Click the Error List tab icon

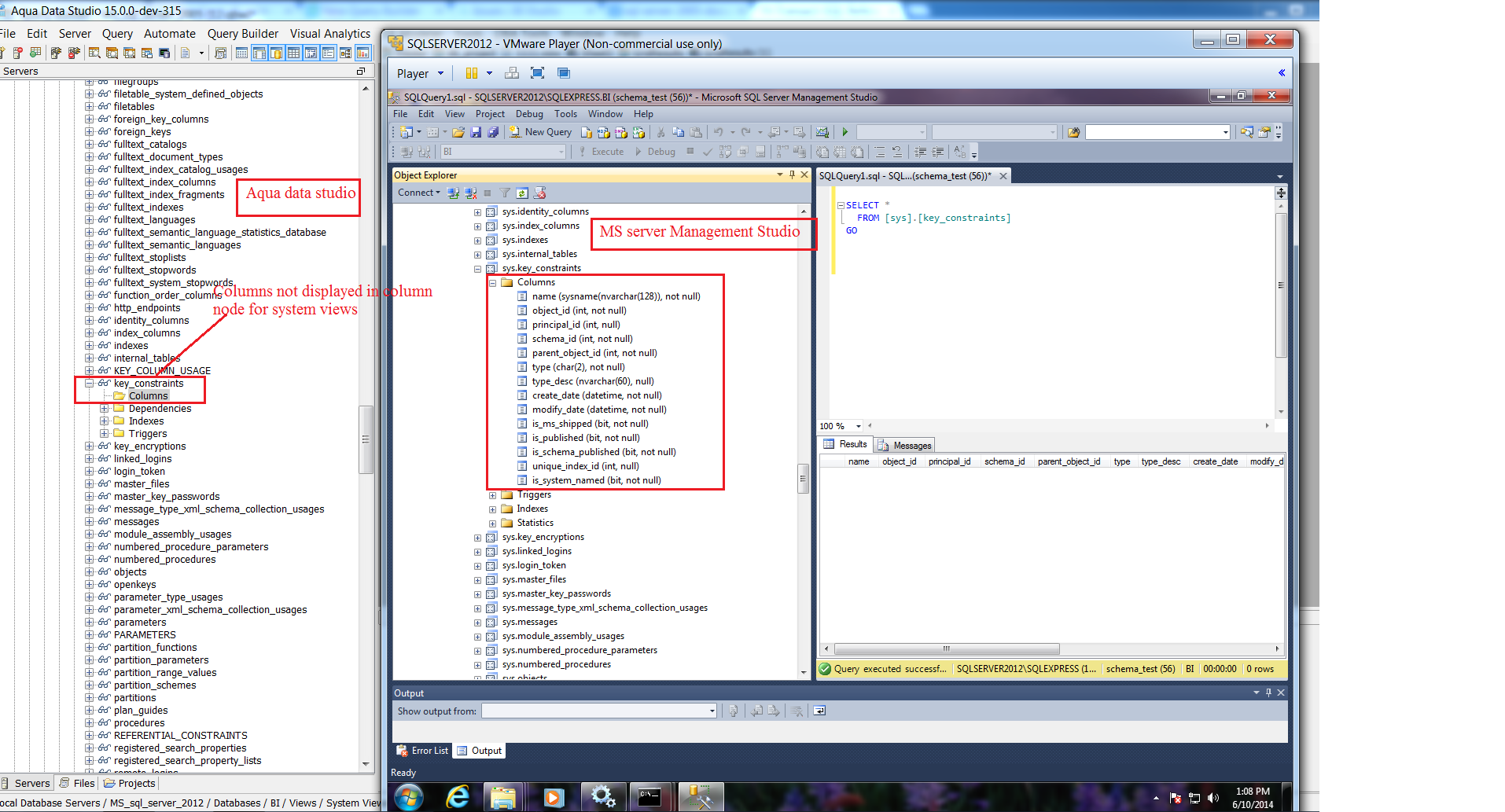tap(402, 751)
